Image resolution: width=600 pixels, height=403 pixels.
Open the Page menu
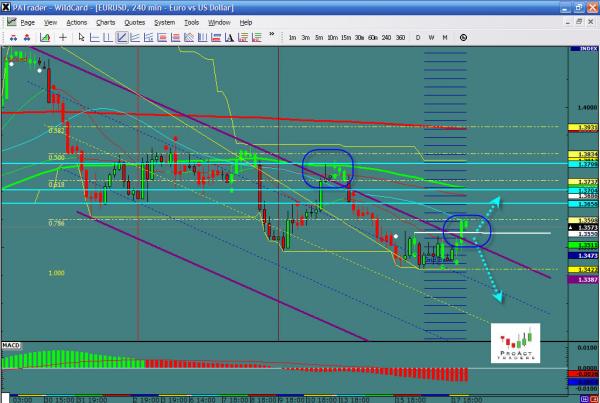coord(28,23)
